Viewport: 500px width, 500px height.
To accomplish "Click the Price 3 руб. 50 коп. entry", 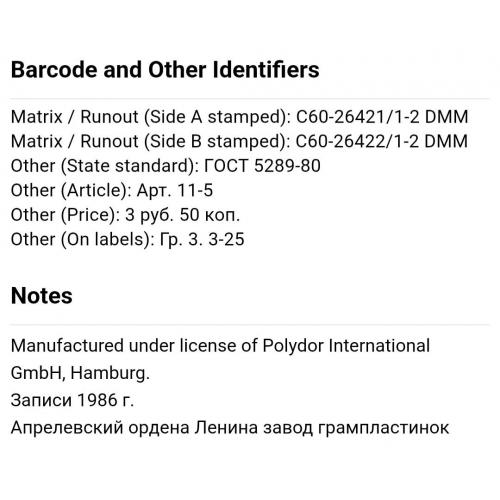I will [x=125, y=215].
